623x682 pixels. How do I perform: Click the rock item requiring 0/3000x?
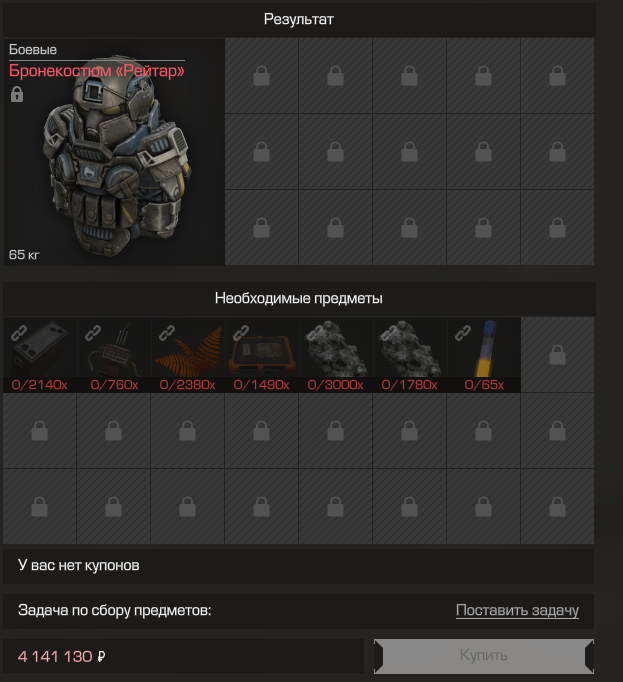[x=336, y=354]
